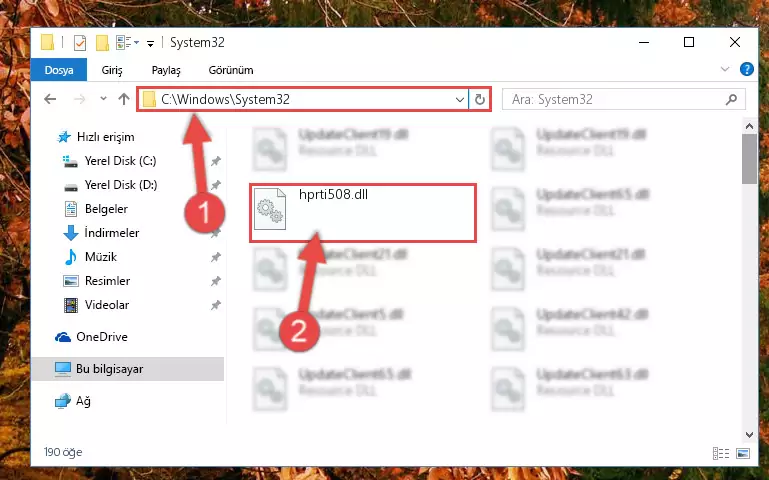Click the forward navigation arrow

coord(79,100)
